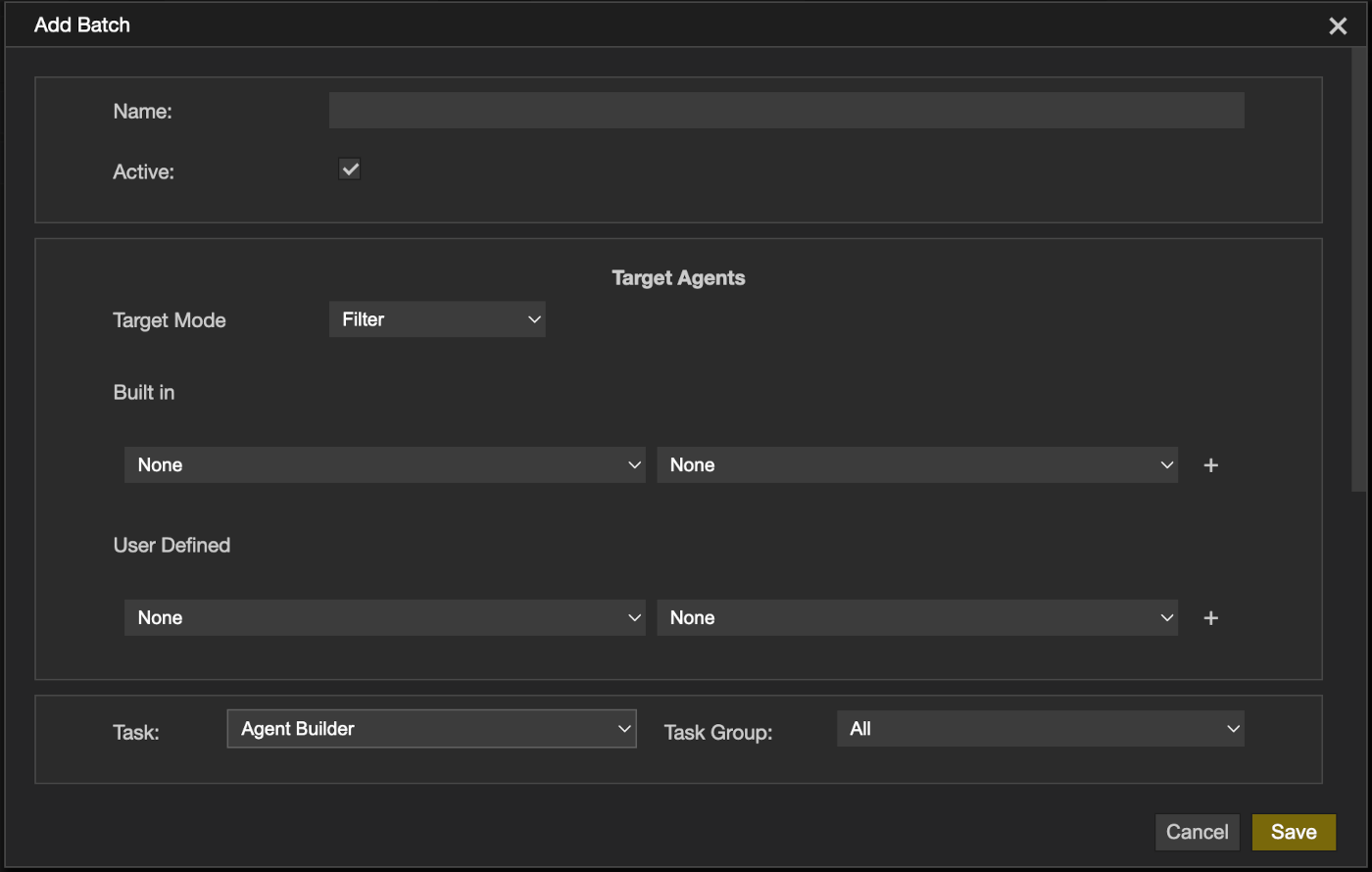Add another User Defined filter row
Screen dimensions: 1372x872
1210,618
